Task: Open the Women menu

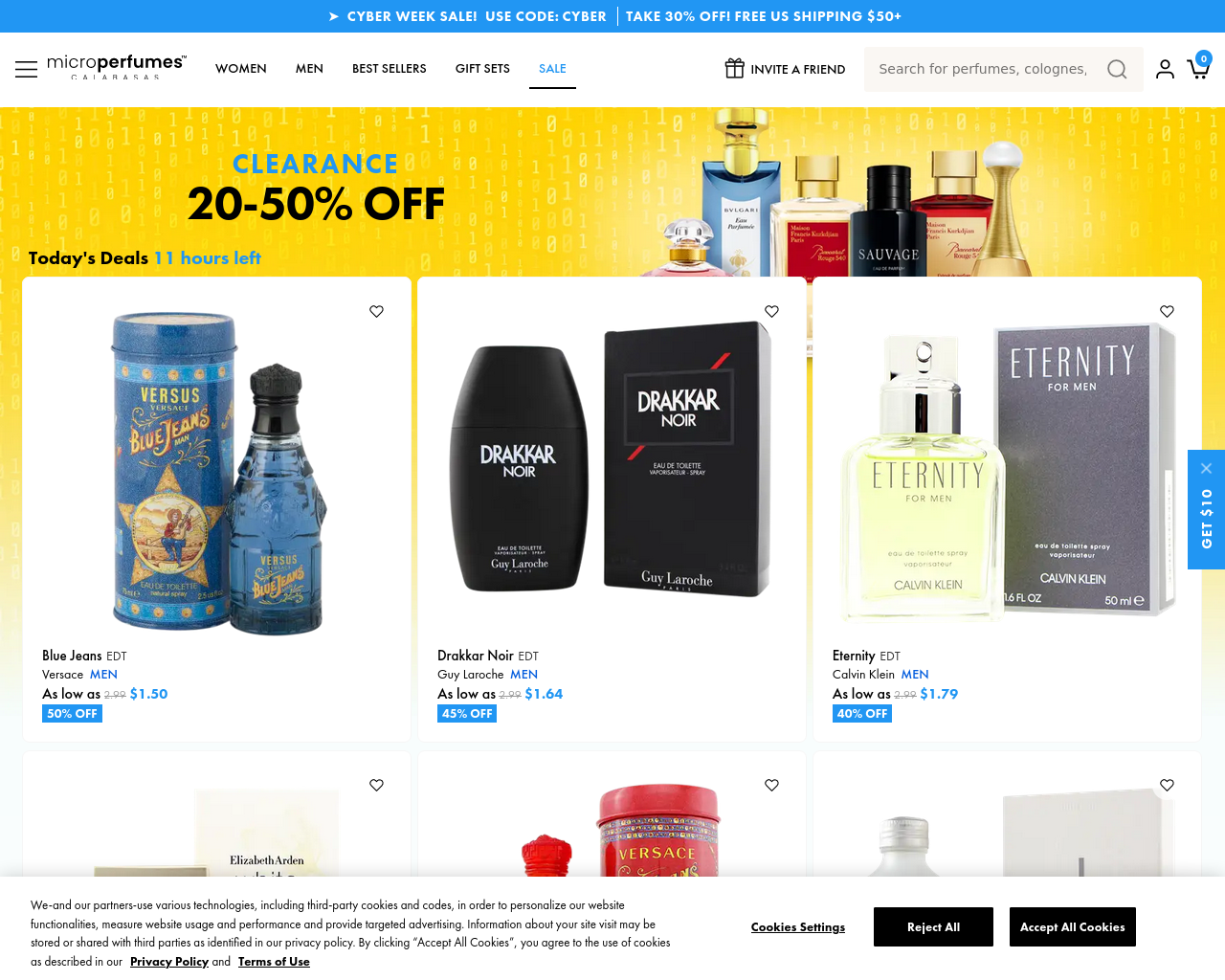Action: 241,69
